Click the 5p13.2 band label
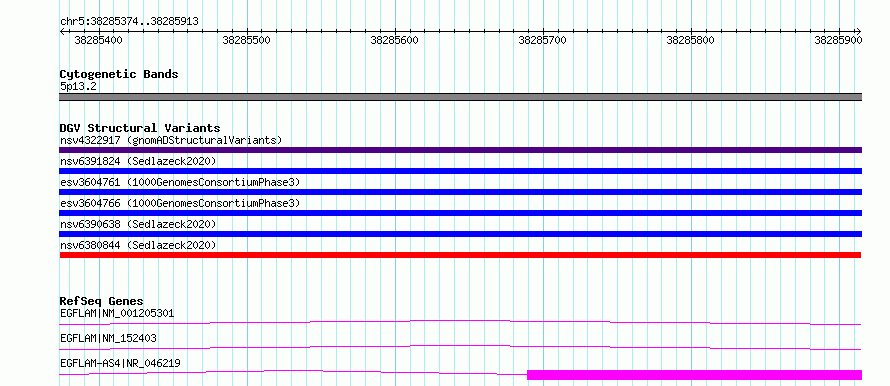890x386 pixels. 79,86
